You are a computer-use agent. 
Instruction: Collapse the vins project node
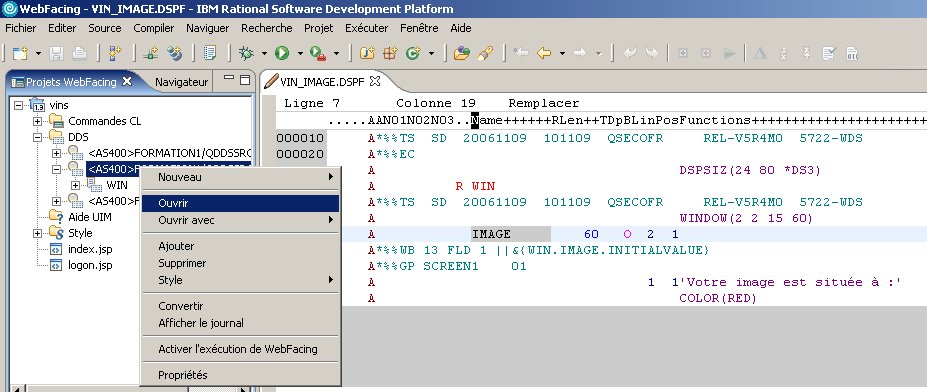[x=18, y=105]
